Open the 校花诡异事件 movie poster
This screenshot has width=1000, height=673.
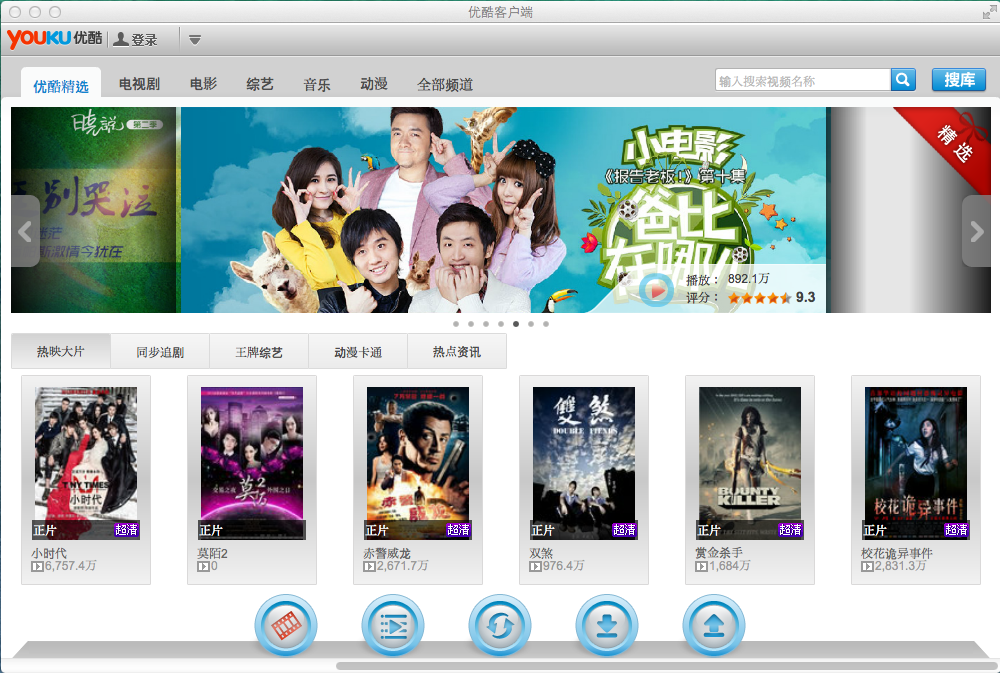[x=916, y=463]
